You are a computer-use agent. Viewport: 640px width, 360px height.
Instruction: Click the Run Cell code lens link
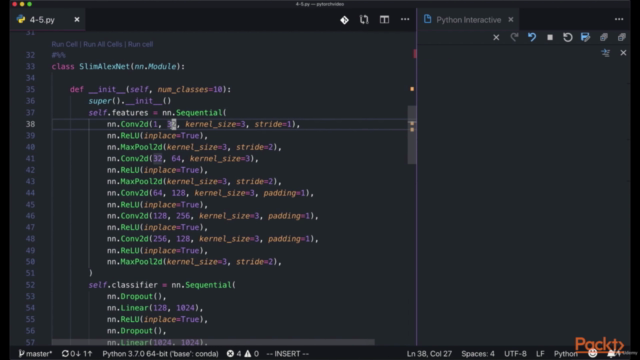pos(64,44)
